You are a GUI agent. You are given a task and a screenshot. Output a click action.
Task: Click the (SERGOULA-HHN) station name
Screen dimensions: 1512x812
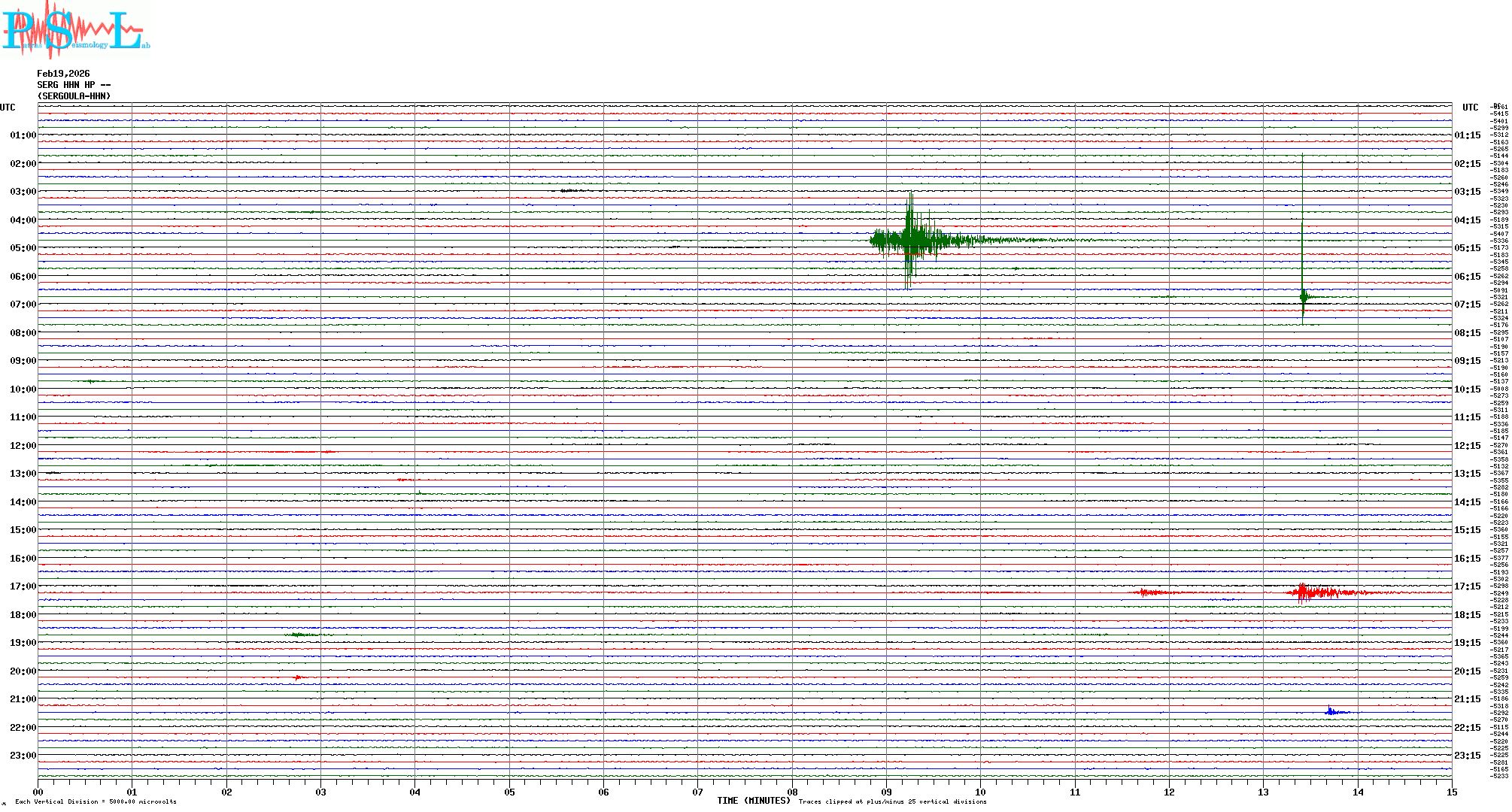74,96
